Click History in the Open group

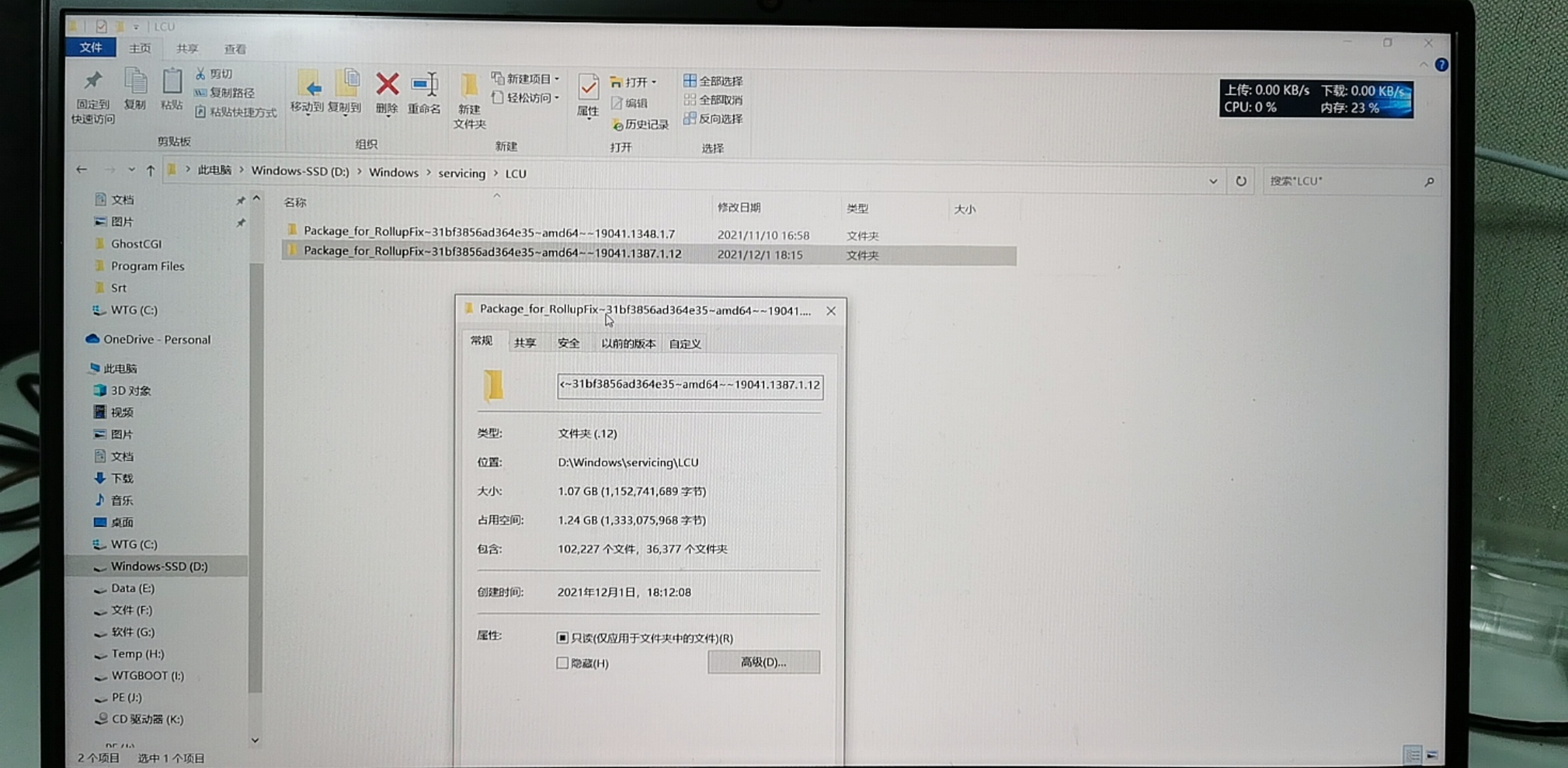tap(640, 124)
